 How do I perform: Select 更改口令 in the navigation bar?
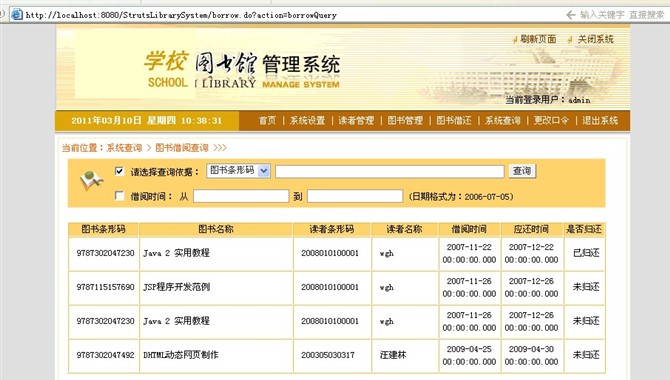pos(551,121)
